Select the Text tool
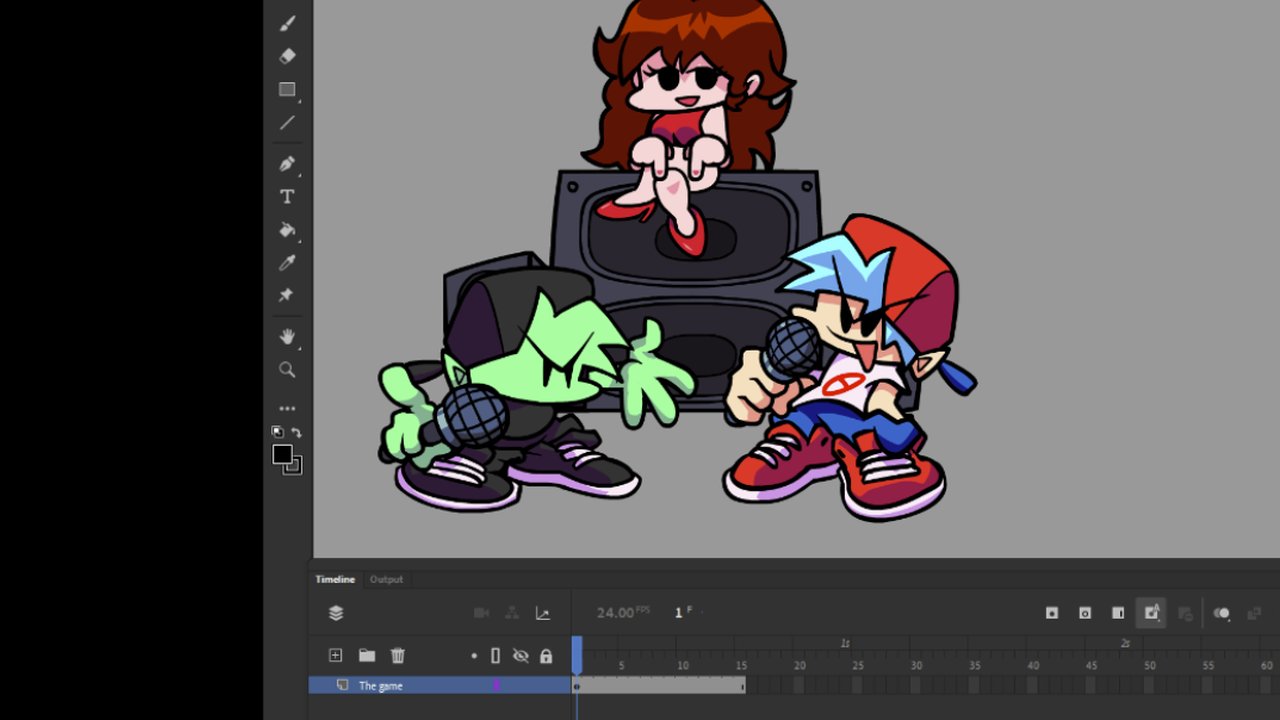 [x=287, y=197]
